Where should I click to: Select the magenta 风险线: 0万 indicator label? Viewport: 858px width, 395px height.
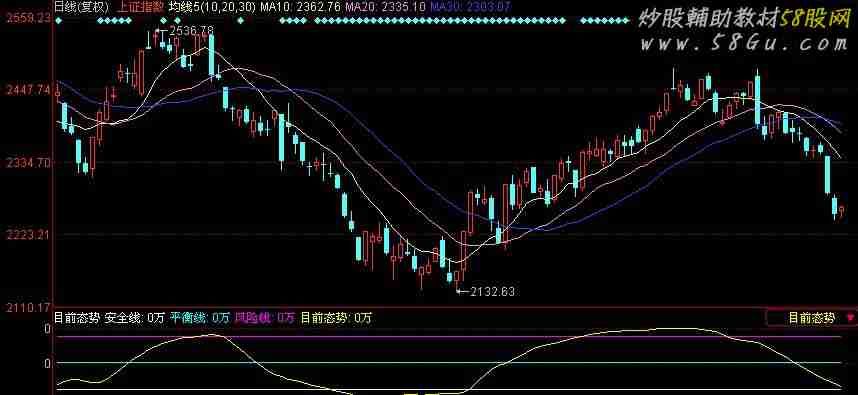pos(265,317)
